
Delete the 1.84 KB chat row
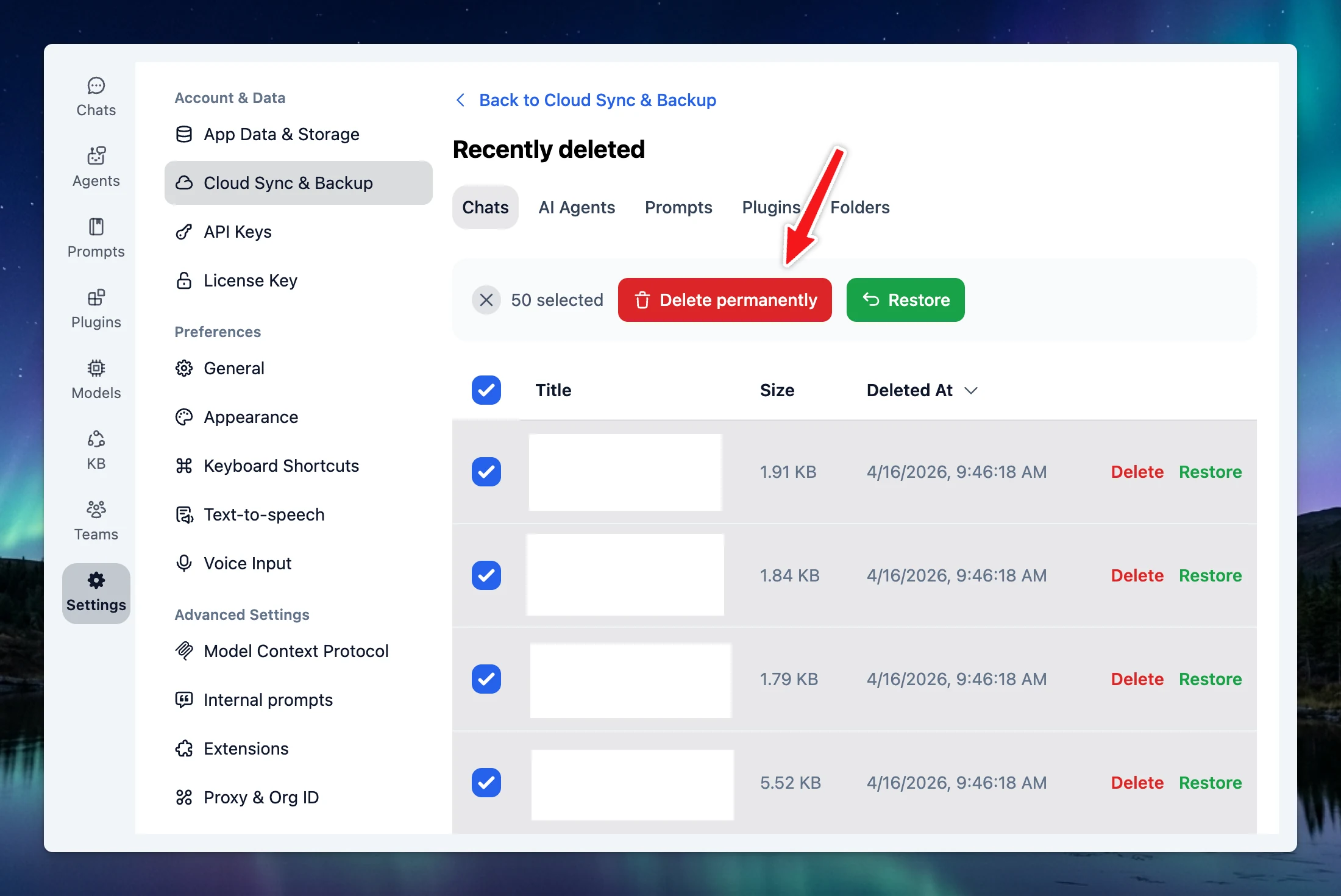tap(1137, 575)
